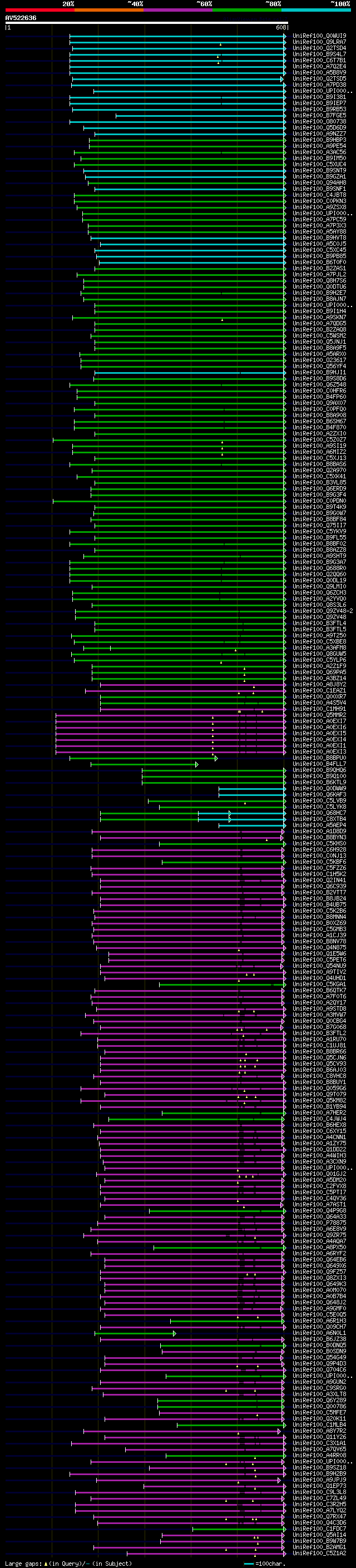Click the white query length bar
Image resolution: width=356 pixels, height=1568 pixels.
pos(147,22)
